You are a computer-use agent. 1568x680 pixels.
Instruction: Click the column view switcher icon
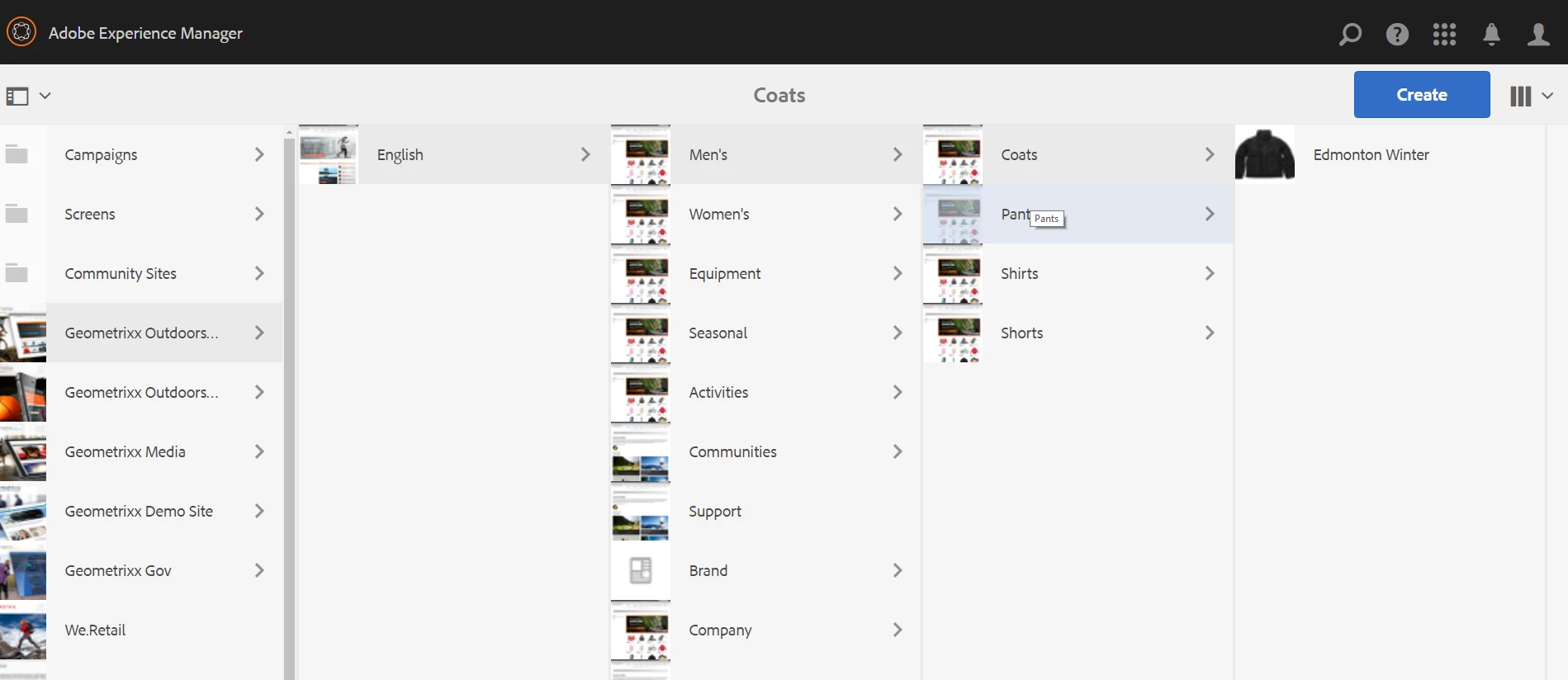coord(1520,96)
